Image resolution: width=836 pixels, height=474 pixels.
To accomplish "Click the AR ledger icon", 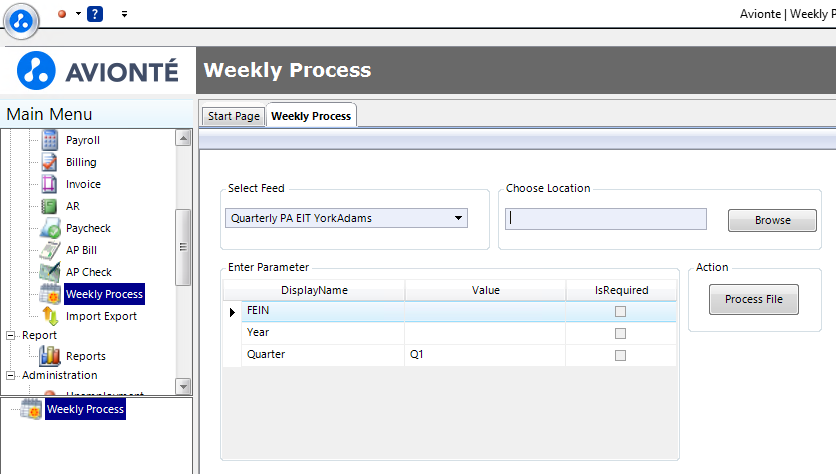I will 50,206.
